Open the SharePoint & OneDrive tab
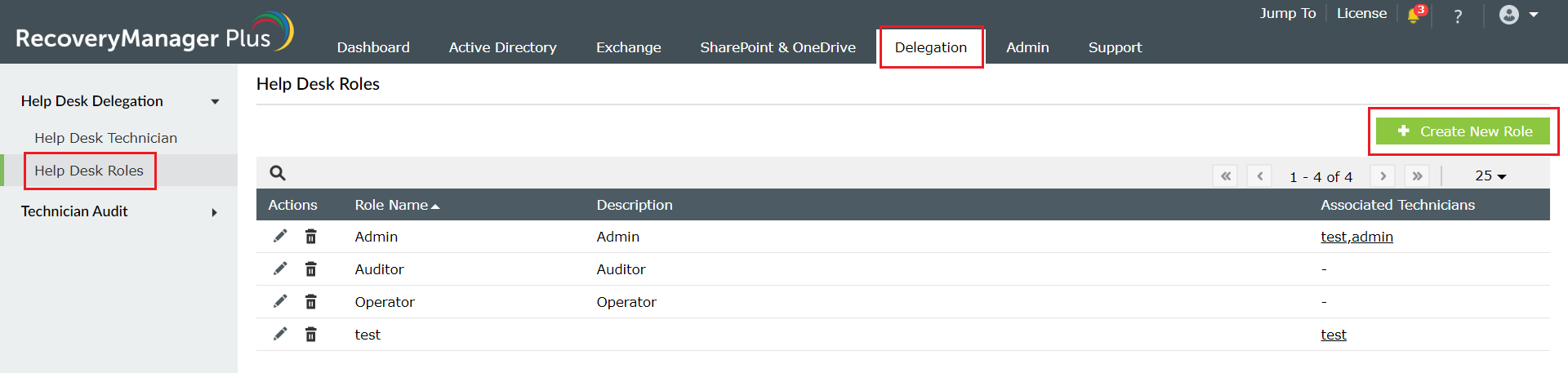The image size is (1568, 373). pyautogui.click(x=777, y=47)
